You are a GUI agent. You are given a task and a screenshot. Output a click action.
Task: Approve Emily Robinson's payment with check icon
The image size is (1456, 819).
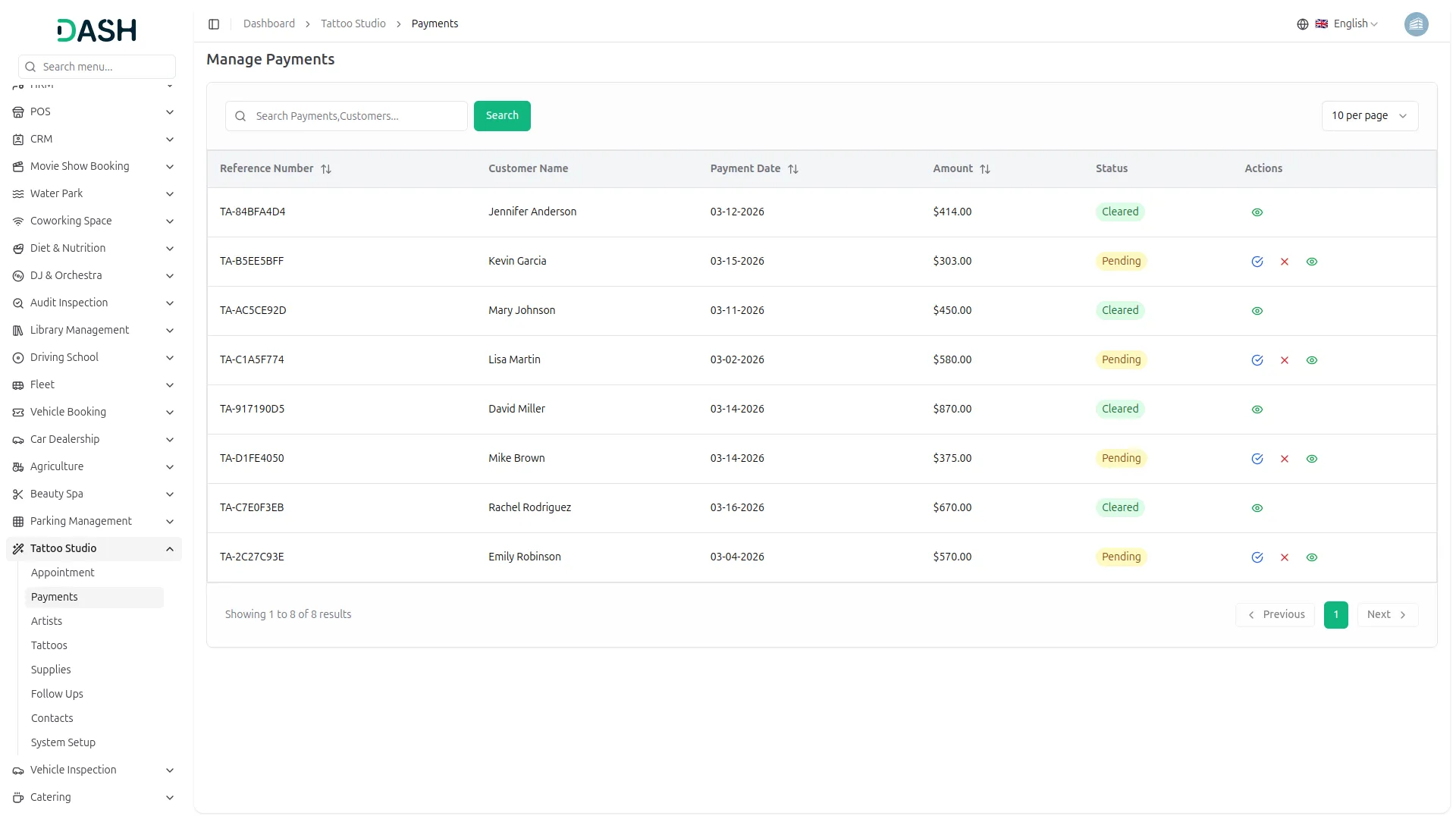[1257, 557]
